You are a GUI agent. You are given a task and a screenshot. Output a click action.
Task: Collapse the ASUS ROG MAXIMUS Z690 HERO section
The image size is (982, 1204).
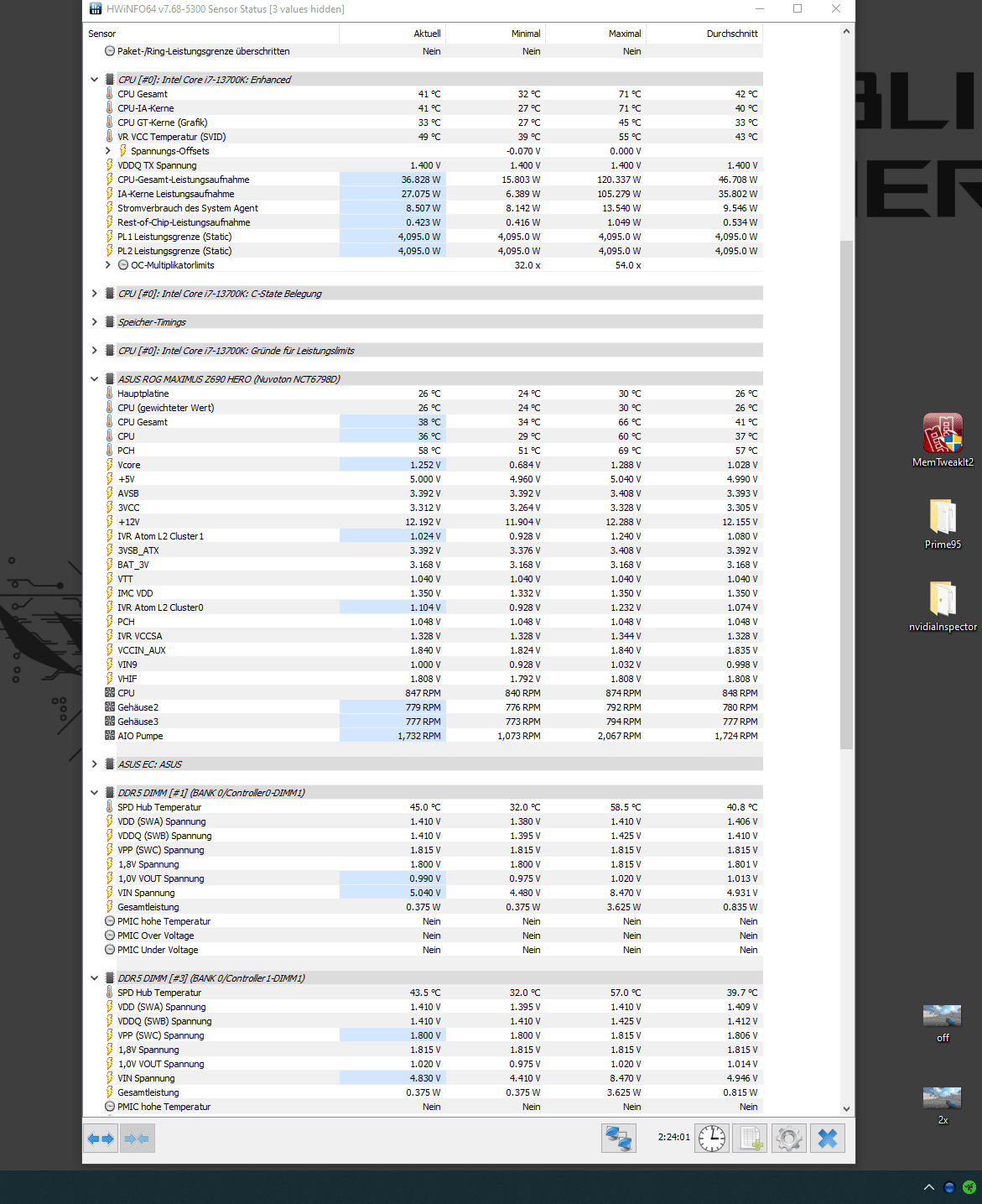[x=94, y=379]
